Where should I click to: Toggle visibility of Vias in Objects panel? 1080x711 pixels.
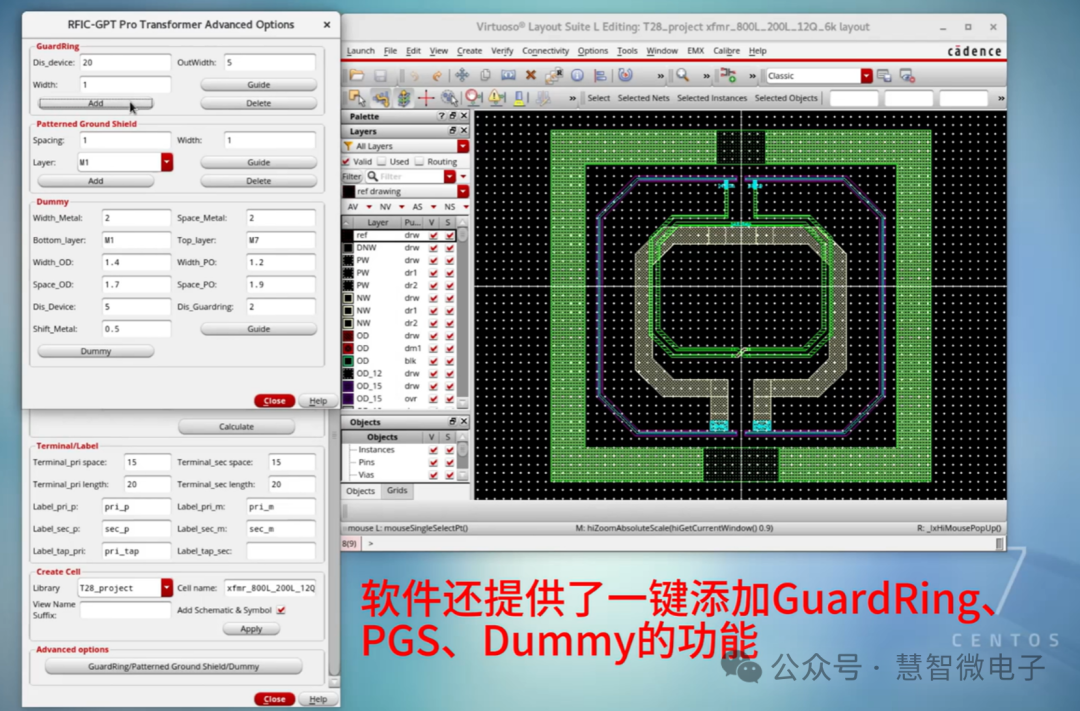(x=433, y=475)
